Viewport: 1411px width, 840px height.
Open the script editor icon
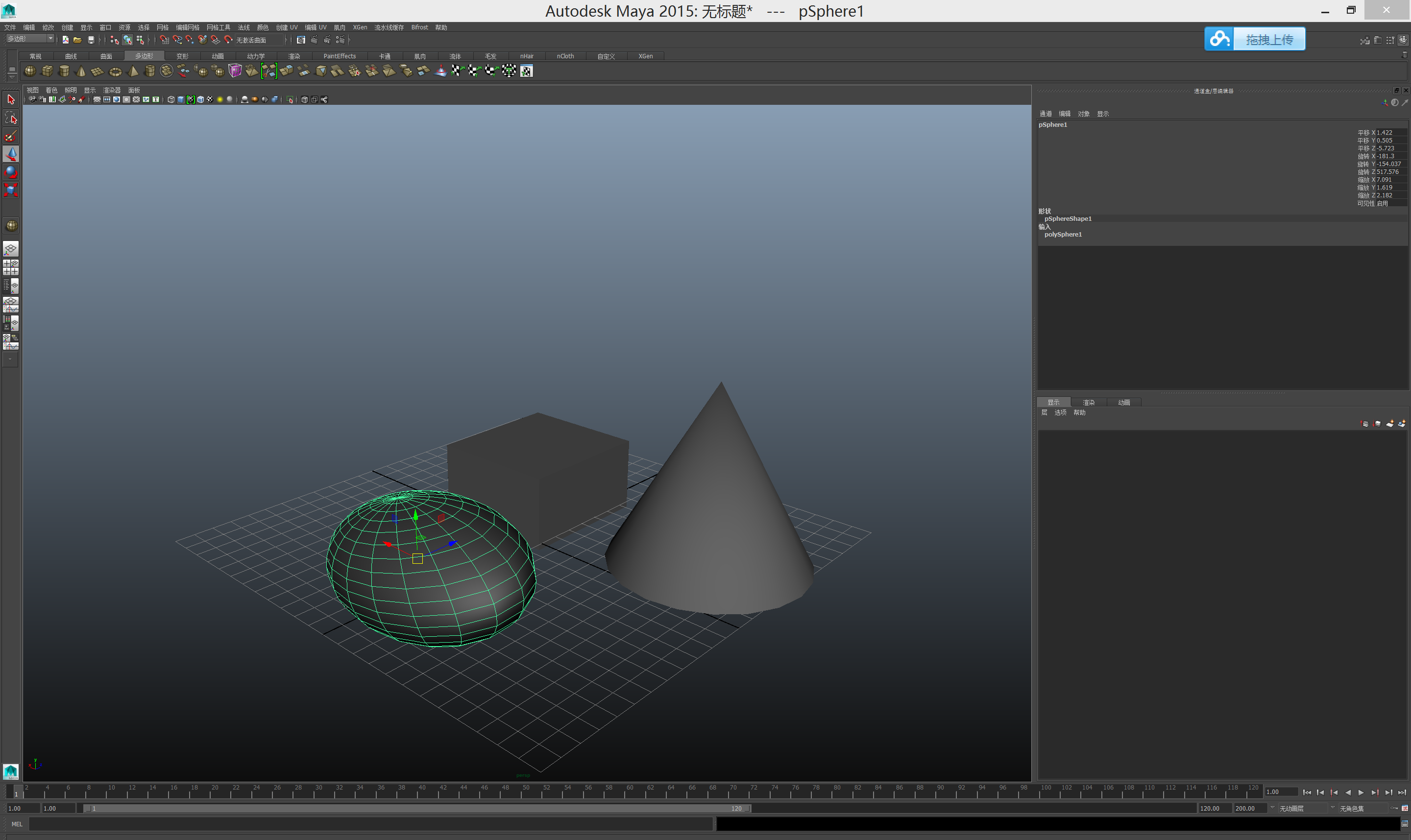pyautogui.click(x=1405, y=824)
